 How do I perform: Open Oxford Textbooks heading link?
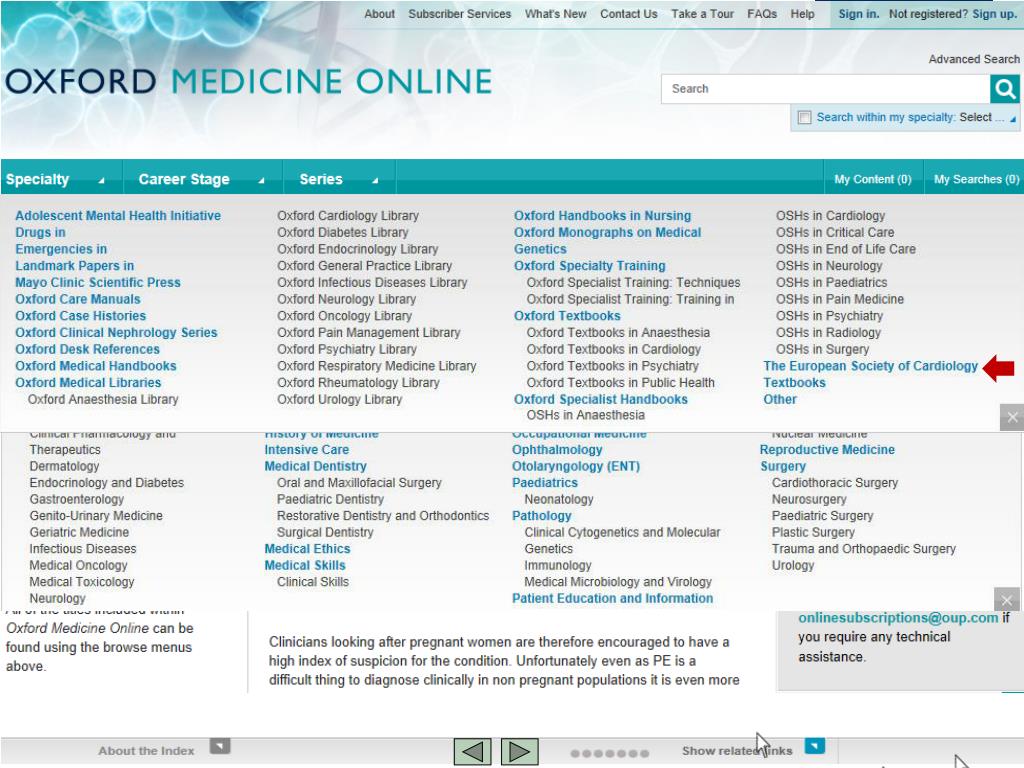coord(568,316)
